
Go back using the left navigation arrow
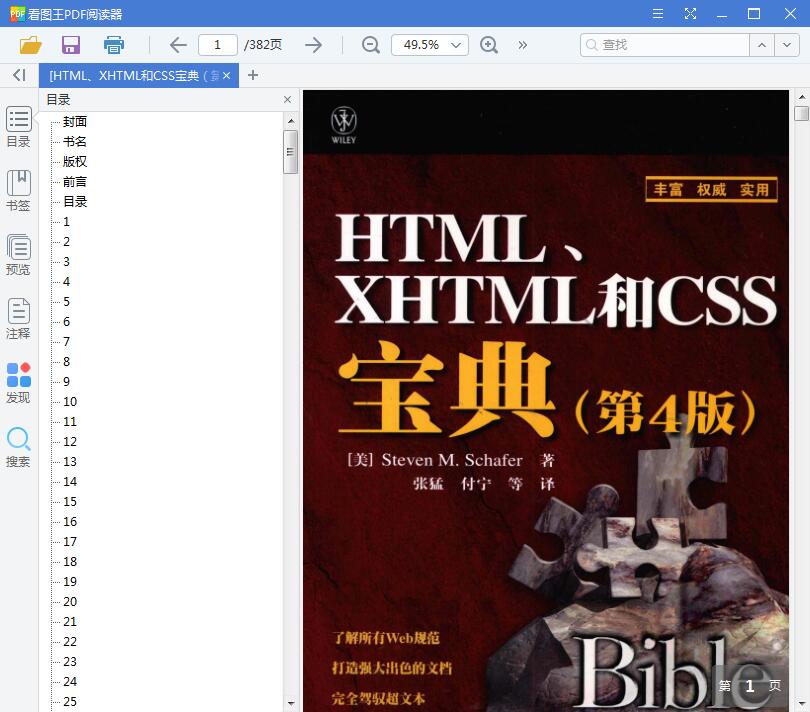[177, 45]
